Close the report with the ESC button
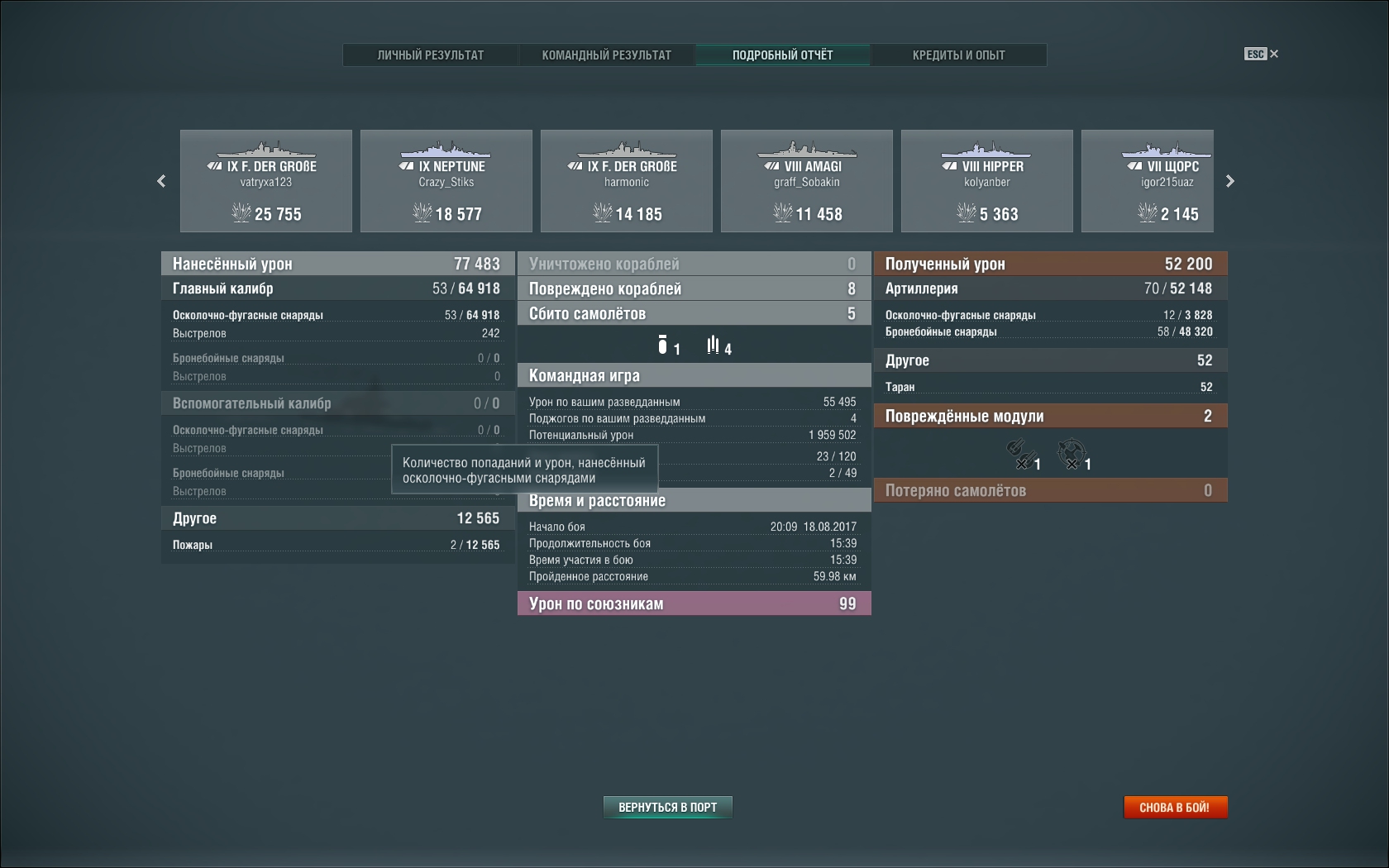1389x868 pixels. pos(1261,54)
